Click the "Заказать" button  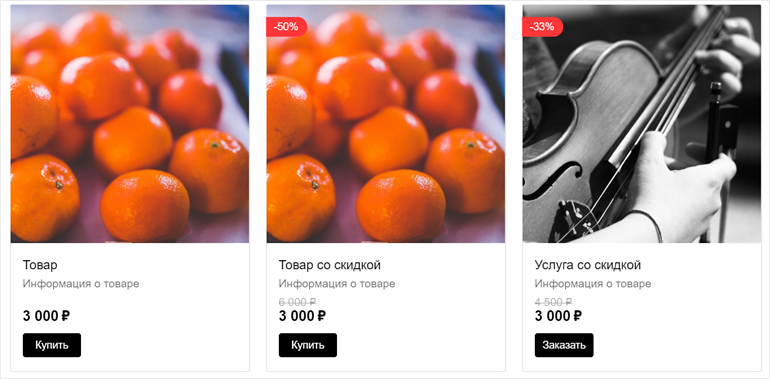(x=564, y=345)
